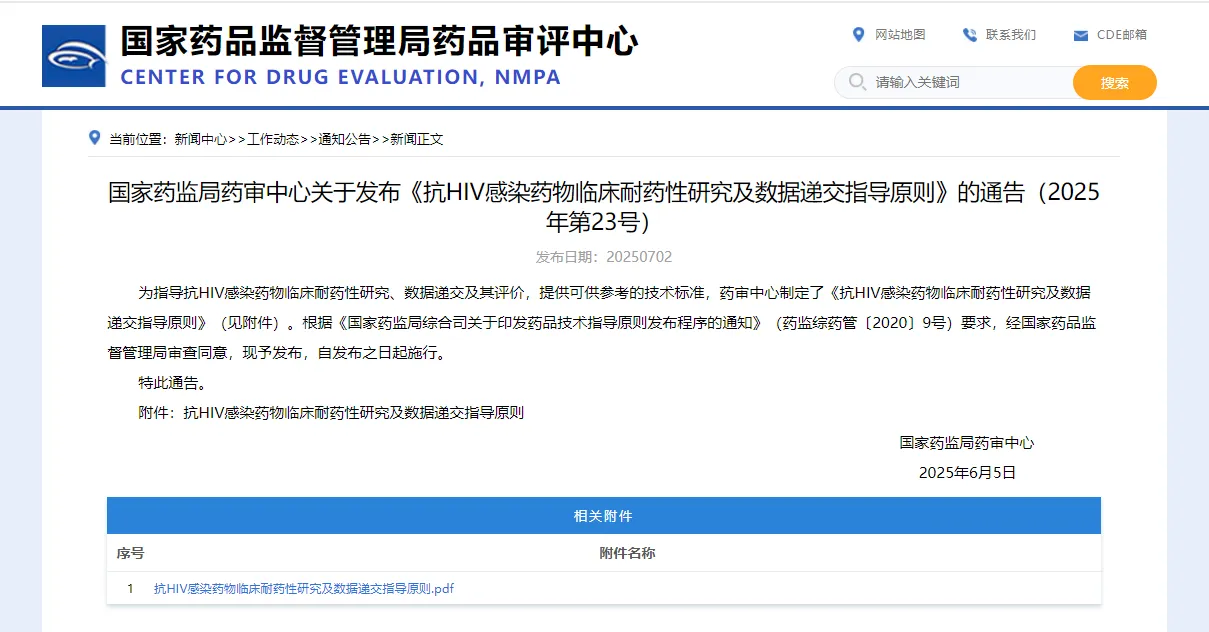Focus the 请输入关键词 search field
The width and height of the screenshot is (1209, 632).
tap(965, 82)
